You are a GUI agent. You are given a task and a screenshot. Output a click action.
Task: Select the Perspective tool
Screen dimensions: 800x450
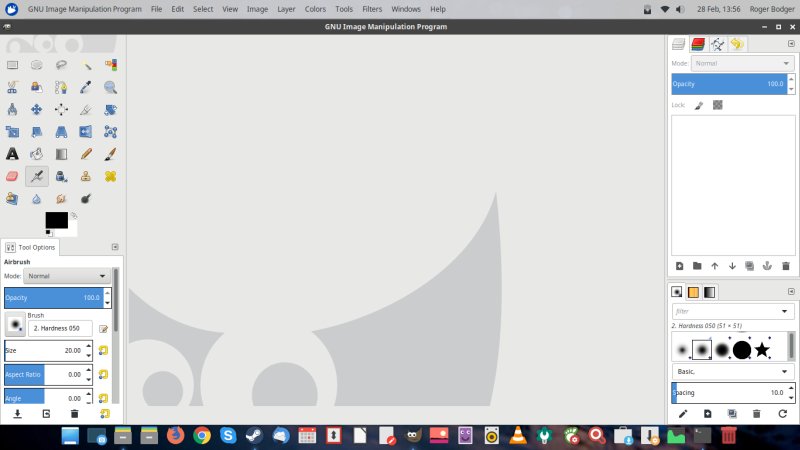tap(61, 132)
